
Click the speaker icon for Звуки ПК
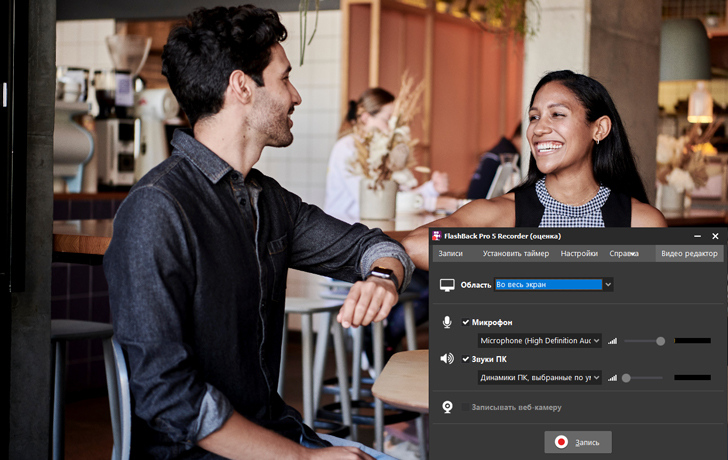447,358
